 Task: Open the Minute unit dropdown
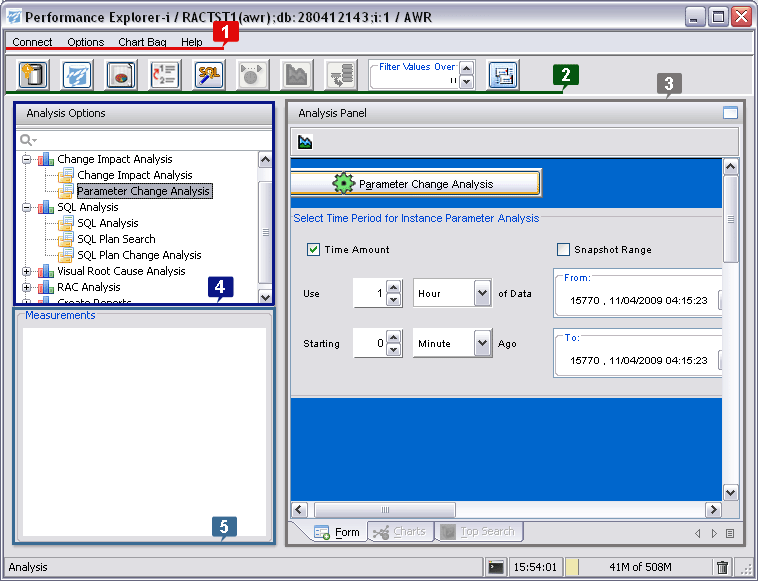[482, 343]
